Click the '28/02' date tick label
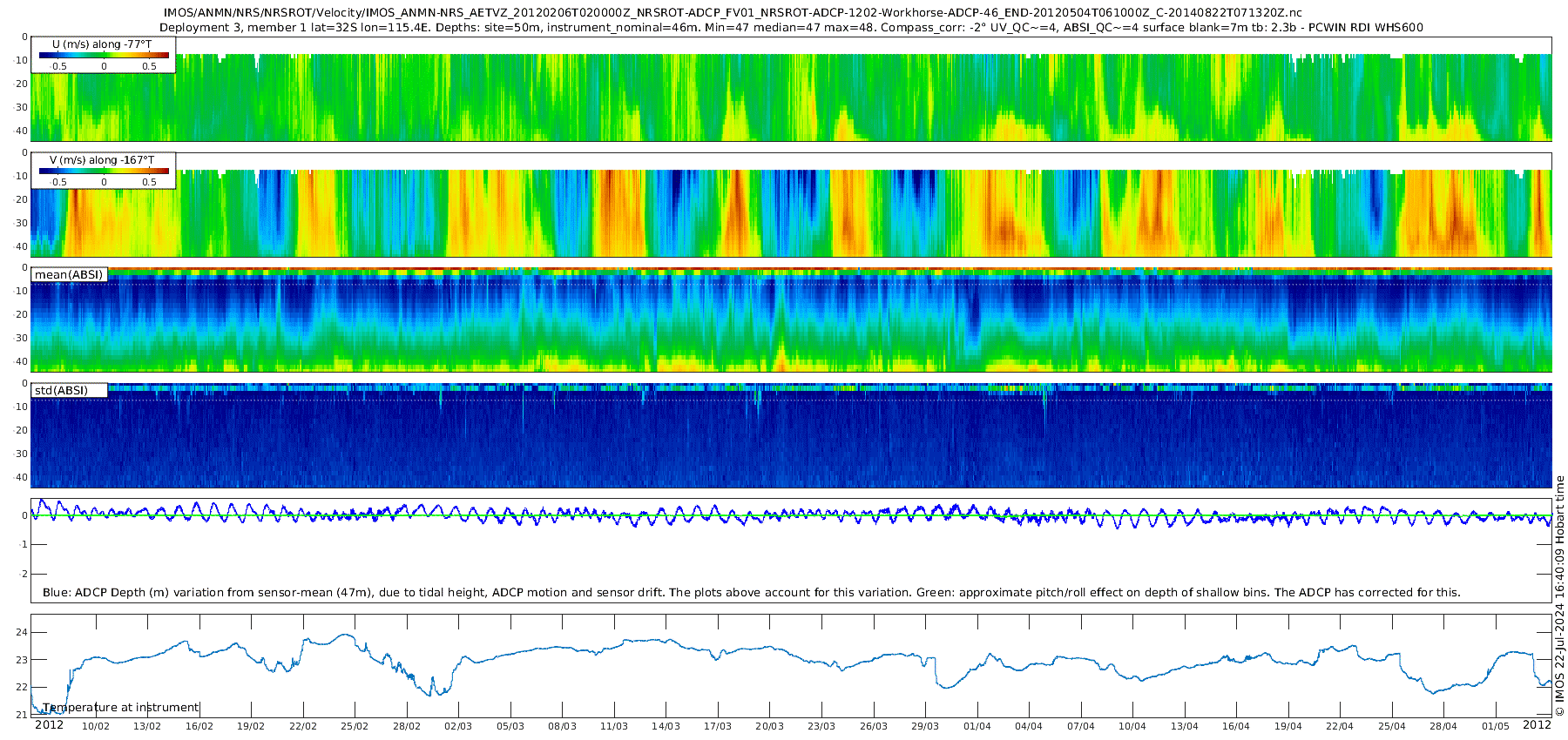 coord(407,726)
